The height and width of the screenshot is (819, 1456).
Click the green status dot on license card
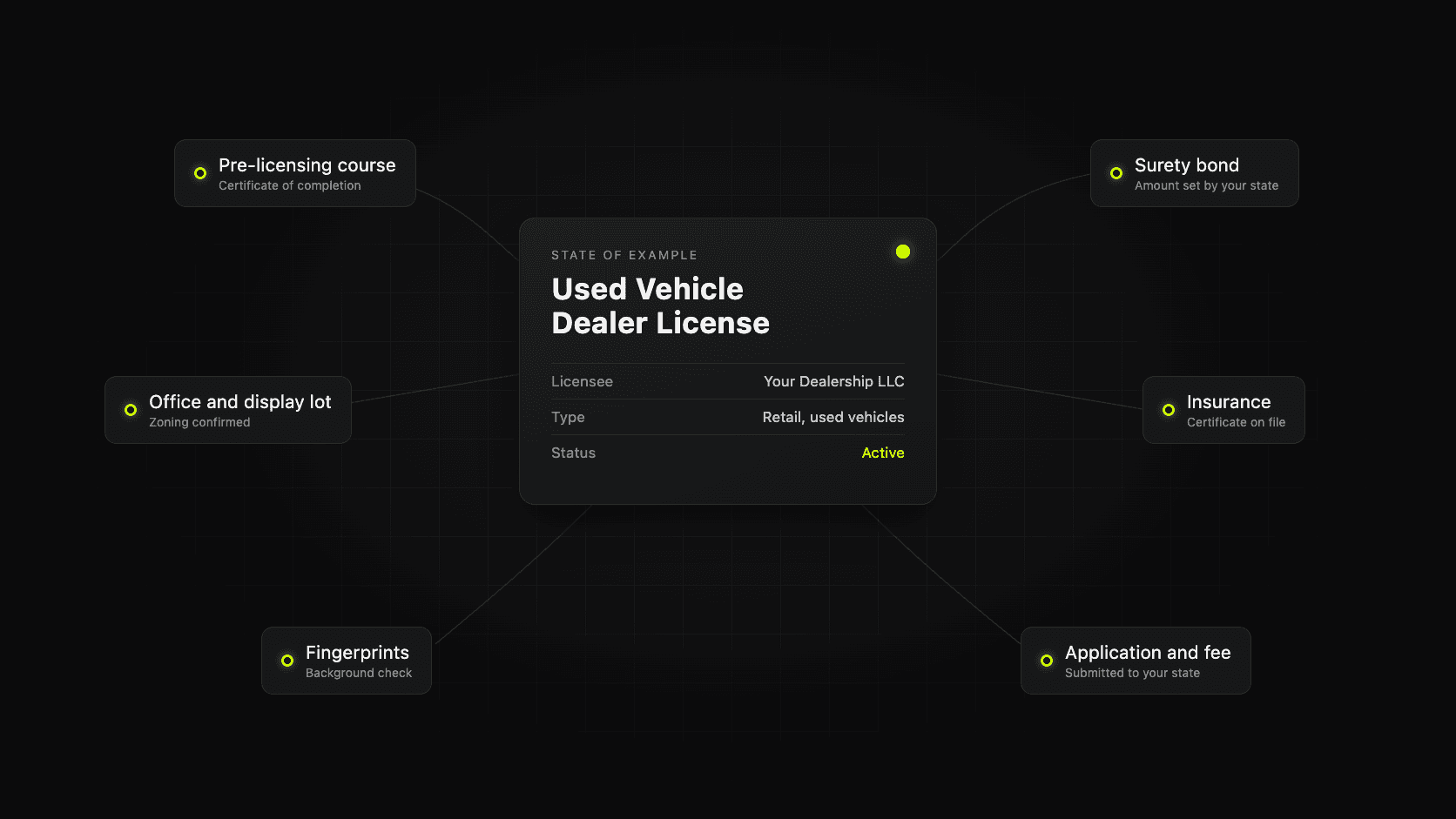click(x=903, y=252)
